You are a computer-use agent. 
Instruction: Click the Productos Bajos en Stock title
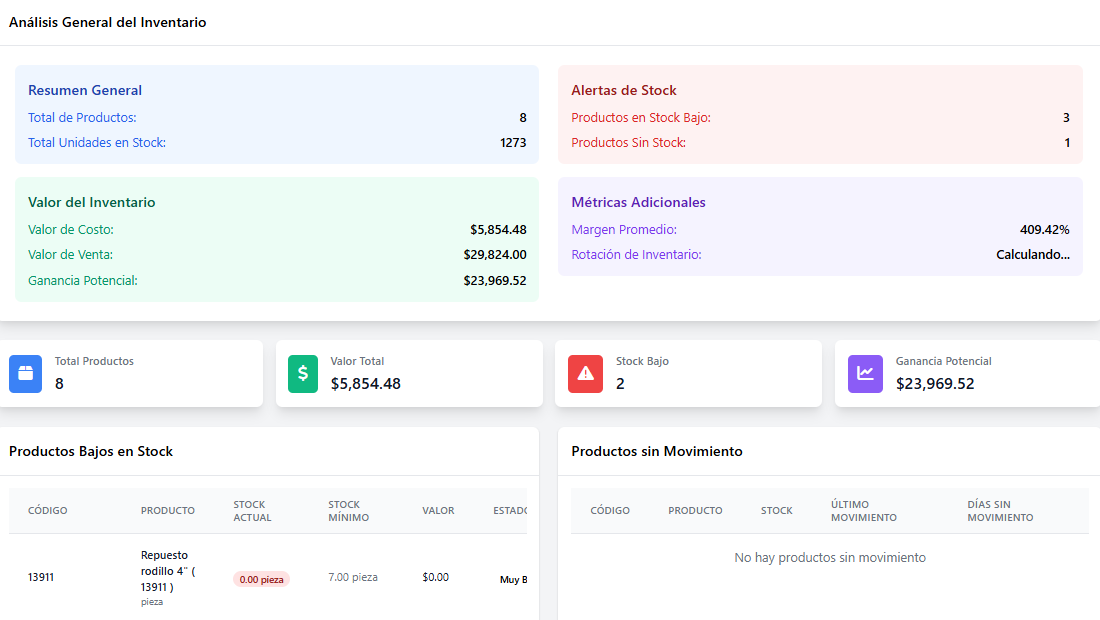[92, 451]
